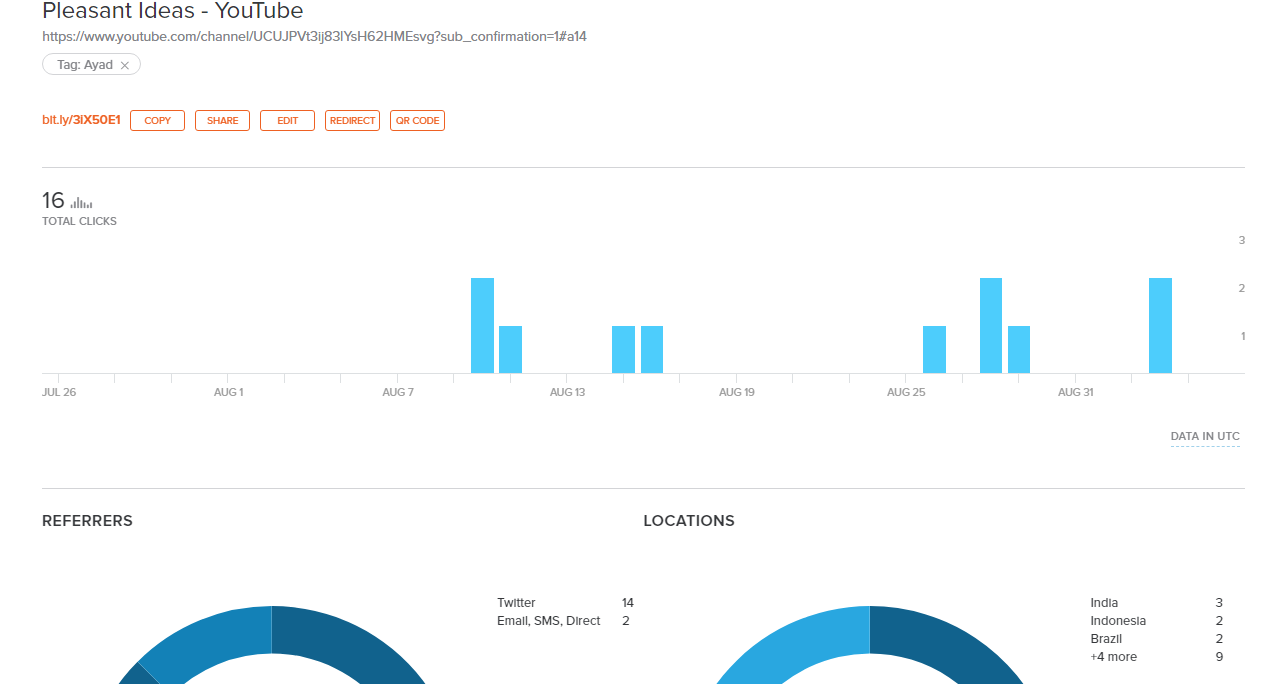Select the August 11 bar in chart

510,350
